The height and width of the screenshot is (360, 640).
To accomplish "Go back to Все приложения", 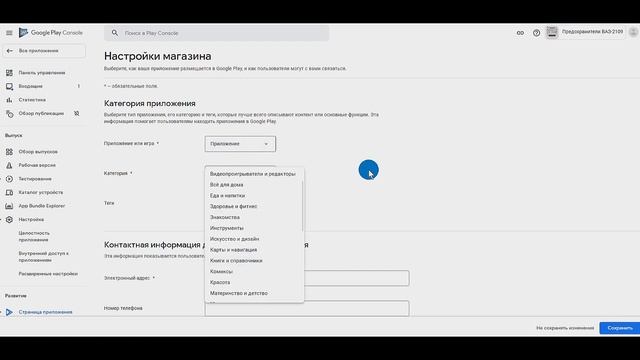I will [x=44, y=51].
